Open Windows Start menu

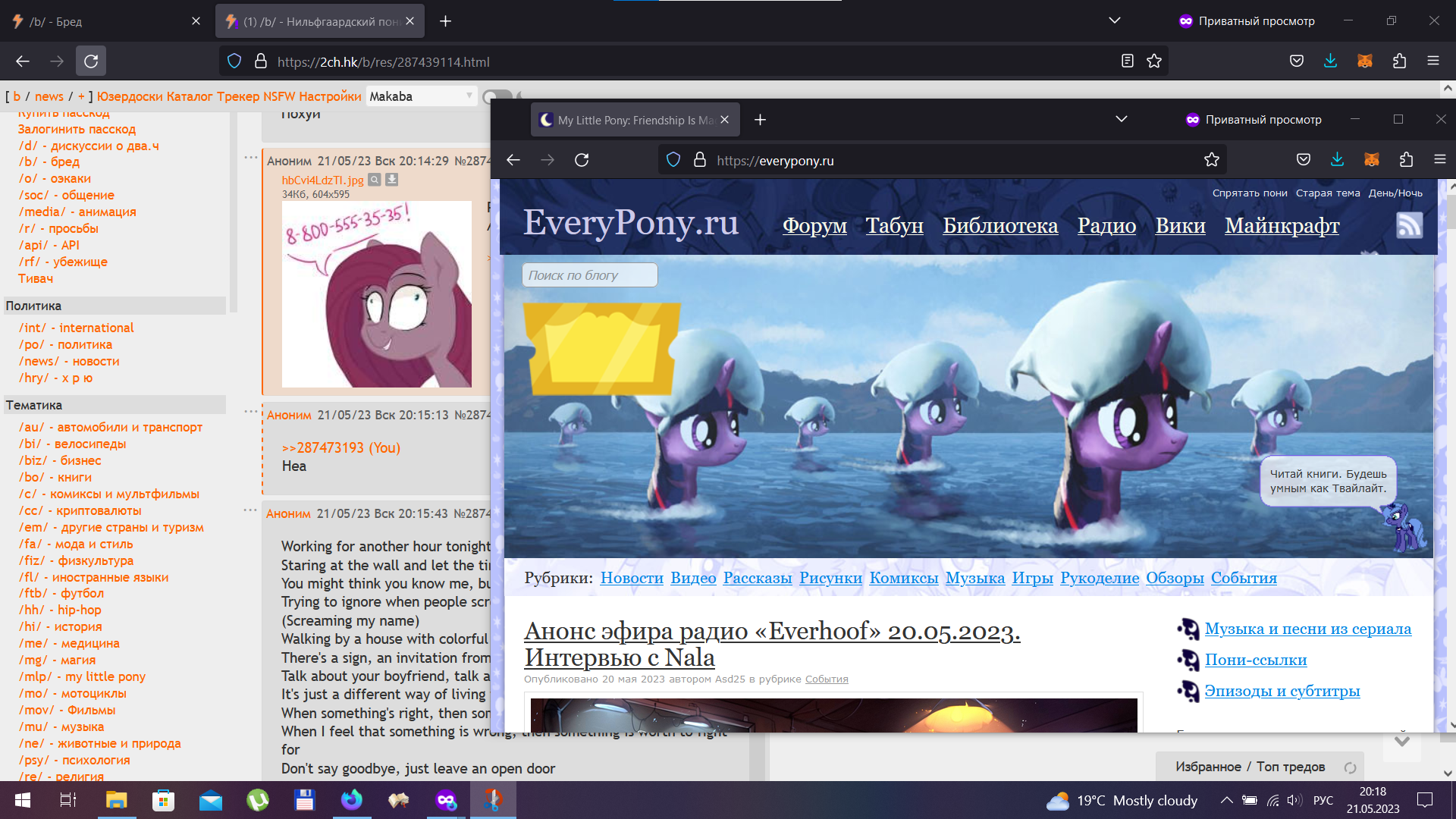click(x=23, y=800)
